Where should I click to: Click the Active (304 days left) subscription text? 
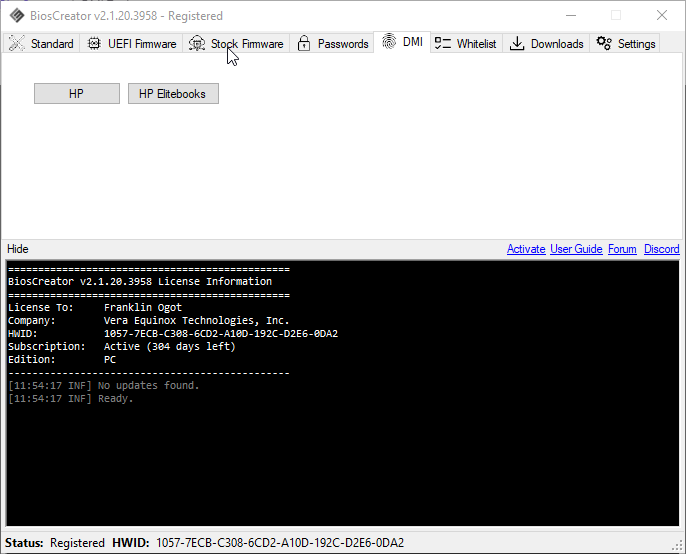170,347
